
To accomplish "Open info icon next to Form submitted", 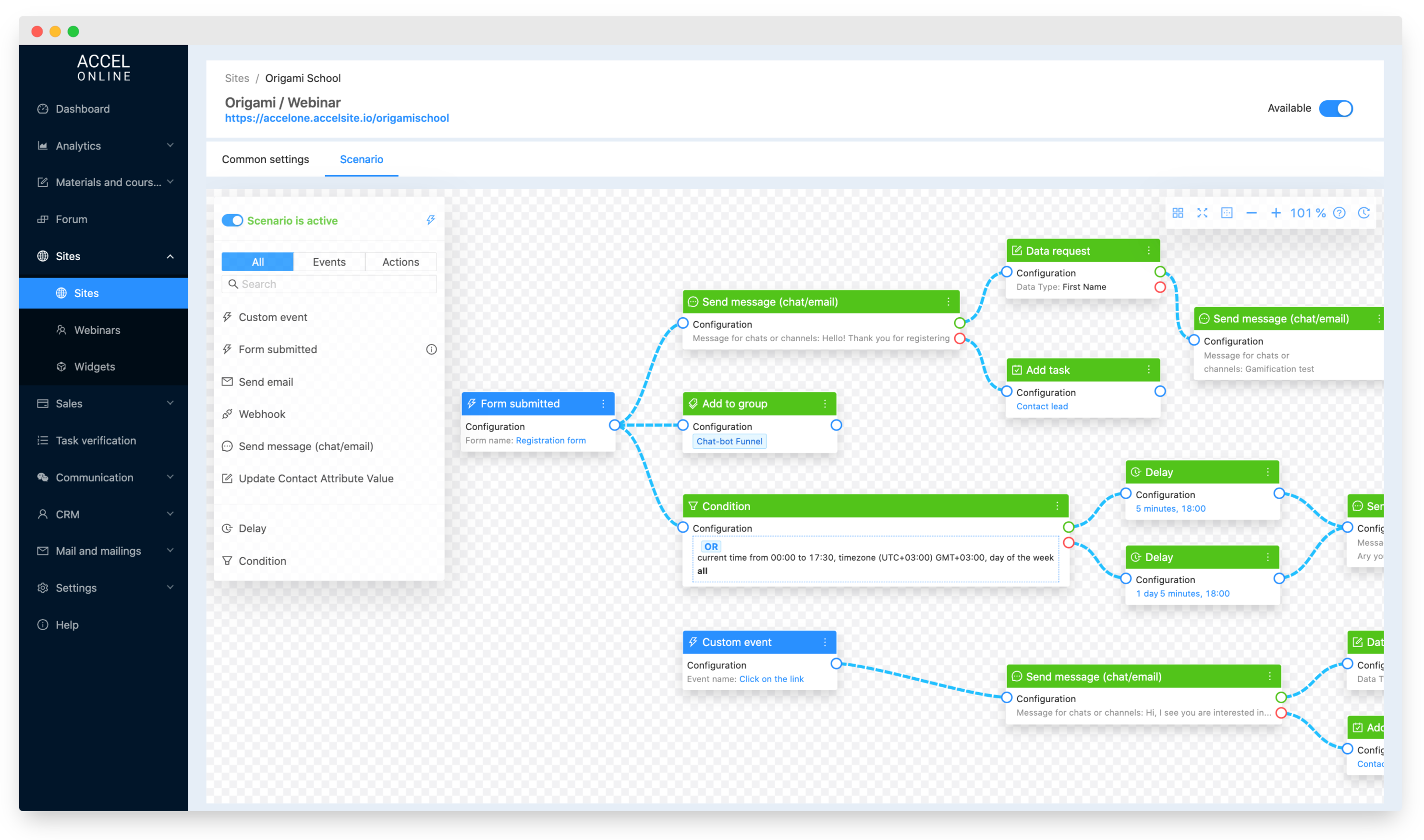I will coord(431,350).
